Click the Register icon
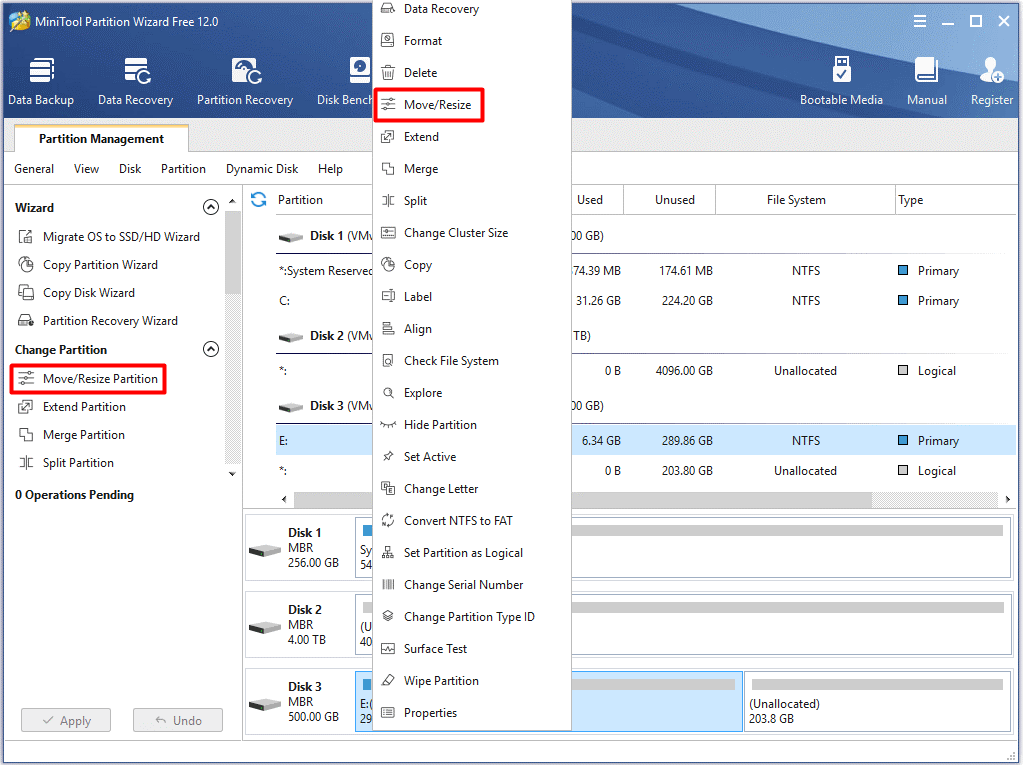The image size is (1026, 765). tap(991, 80)
